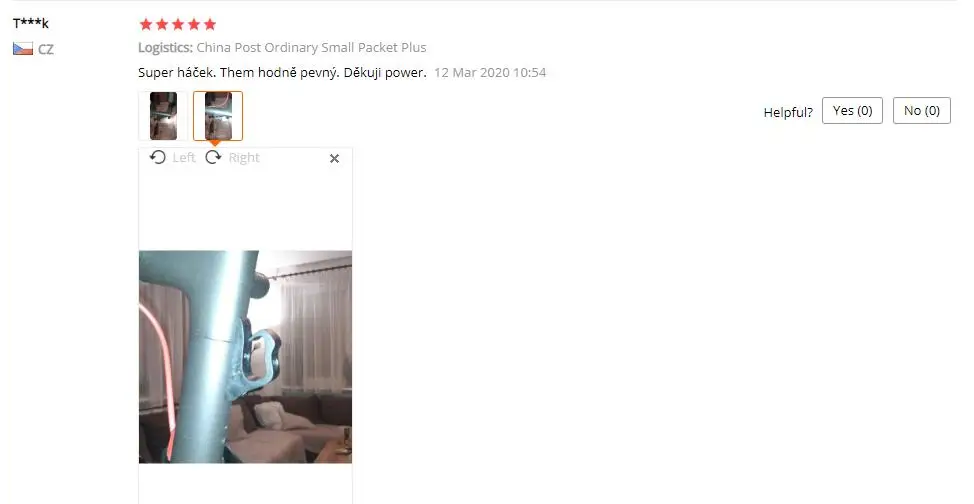This screenshot has width=974, height=504.
Task: Click the rotate left arrow icon
Action: [158, 157]
